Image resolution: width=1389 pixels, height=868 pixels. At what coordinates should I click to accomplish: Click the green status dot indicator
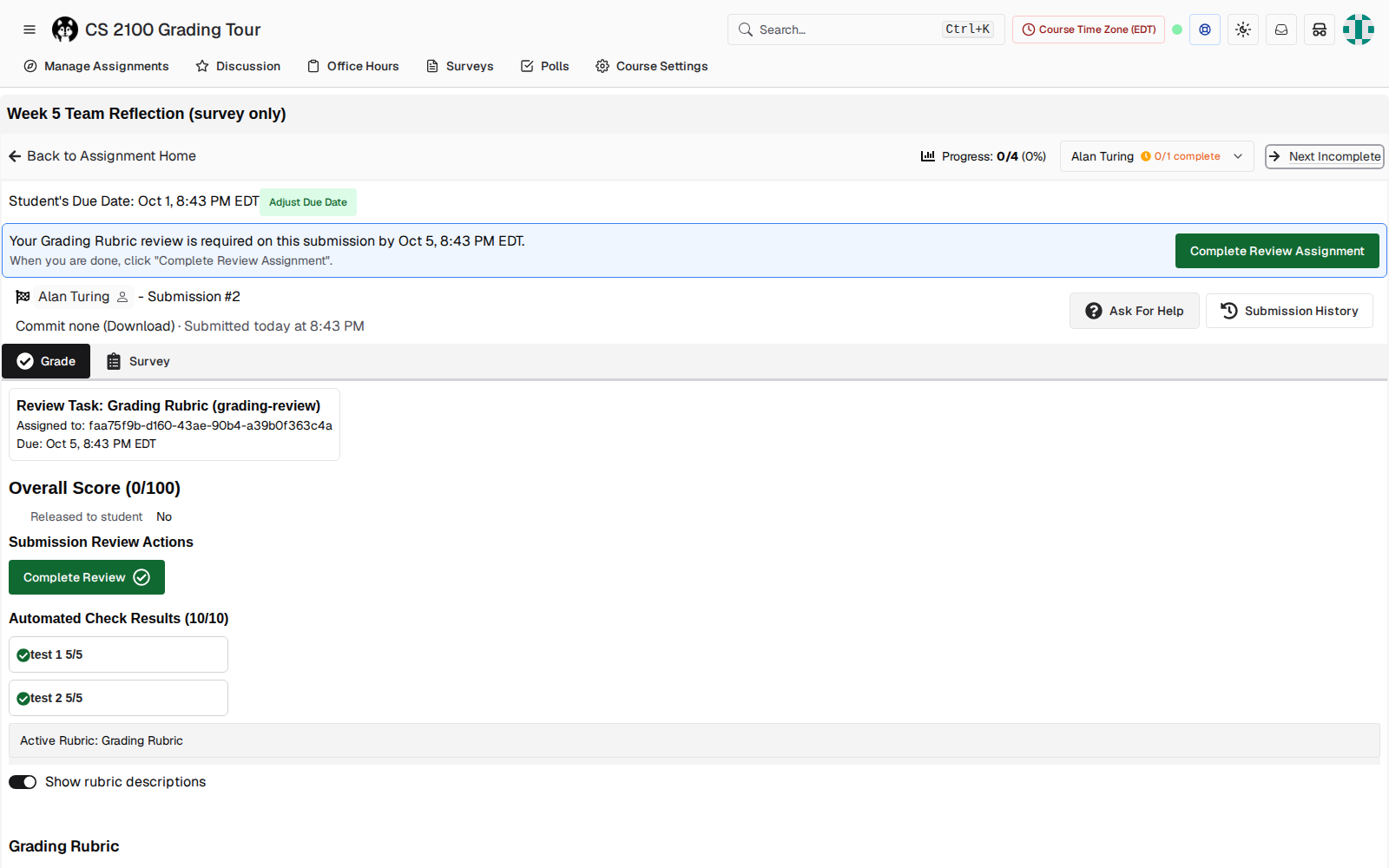[1177, 30]
